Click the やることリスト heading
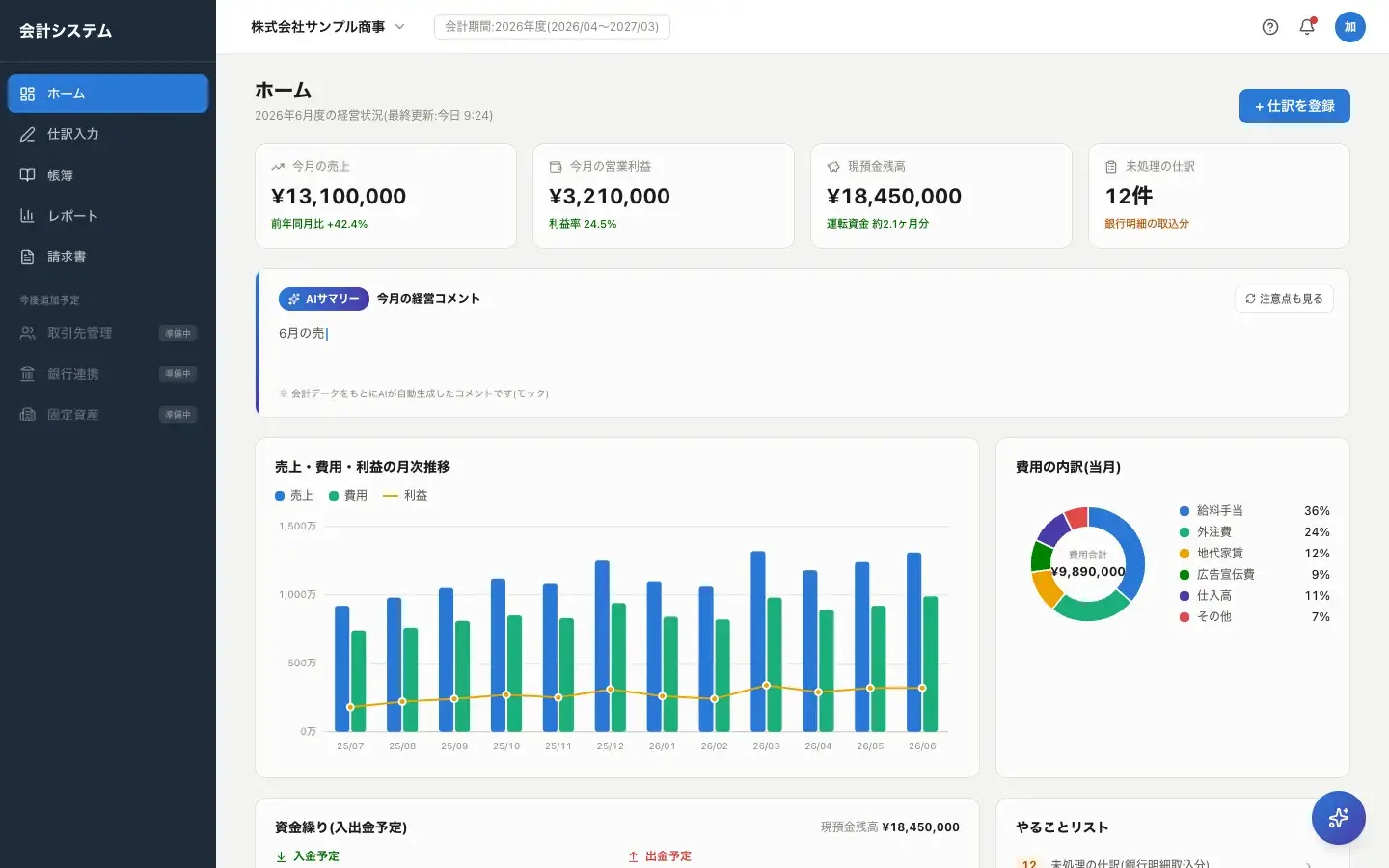This screenshot has width=1389, height=868. click(1062, 827)
